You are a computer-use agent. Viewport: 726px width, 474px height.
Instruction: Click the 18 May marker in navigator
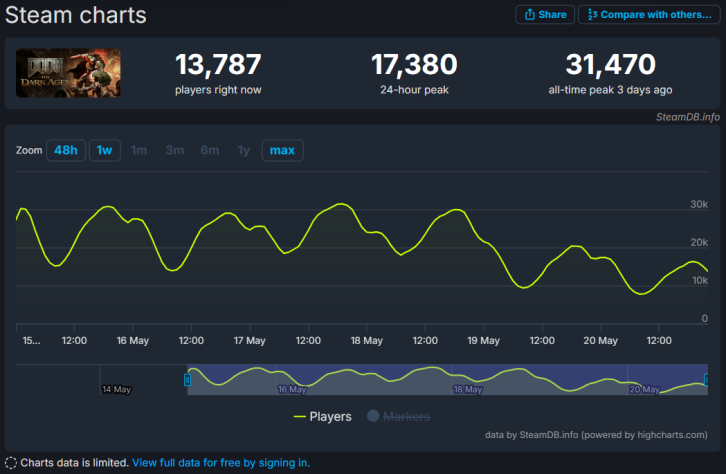point(468,389)
